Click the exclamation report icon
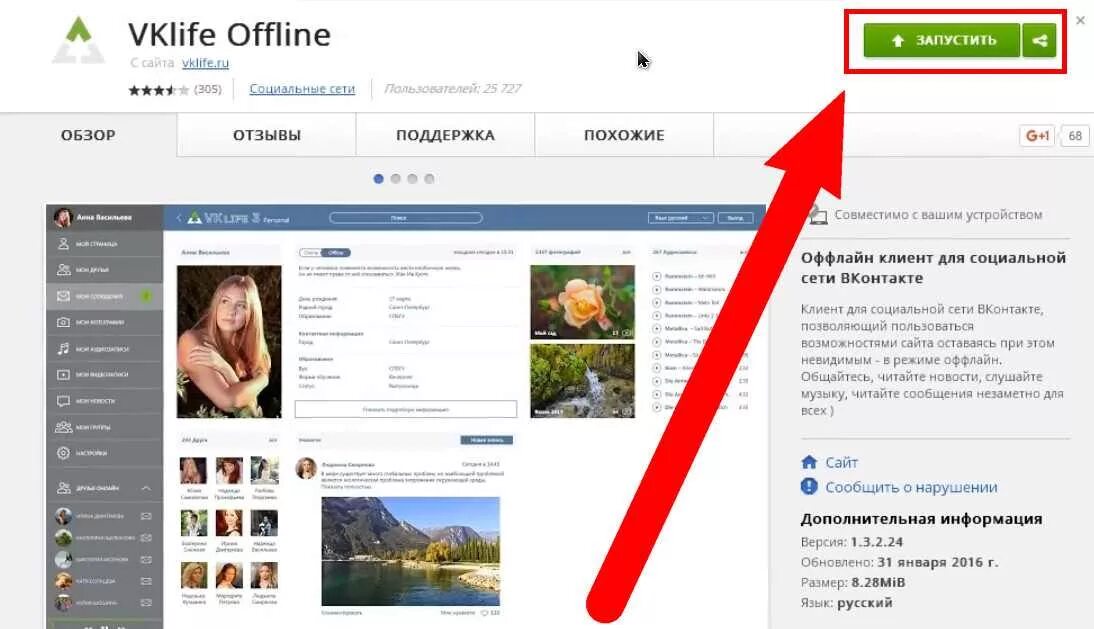Screen dimensions: 1094x629 coord(809,486)
